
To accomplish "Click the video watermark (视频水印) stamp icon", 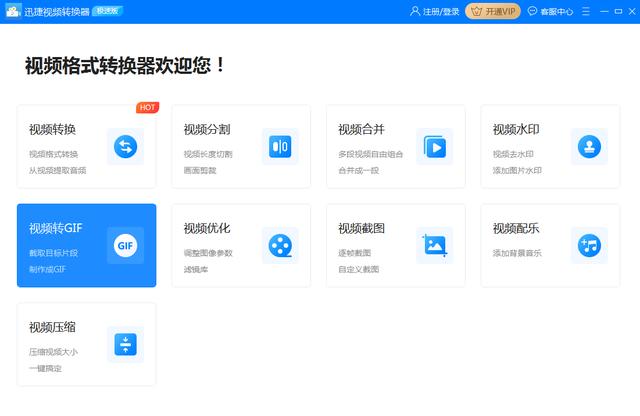I will (589, 147).
